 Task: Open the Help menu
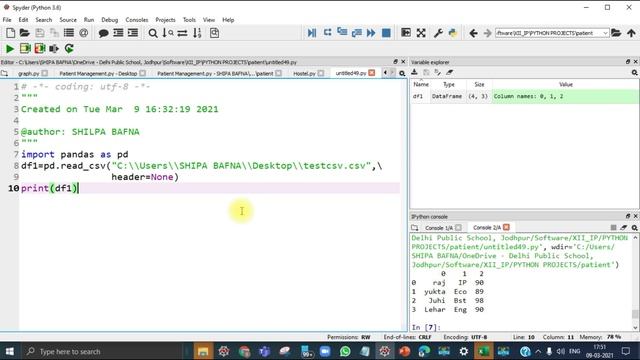click(228, 20)
